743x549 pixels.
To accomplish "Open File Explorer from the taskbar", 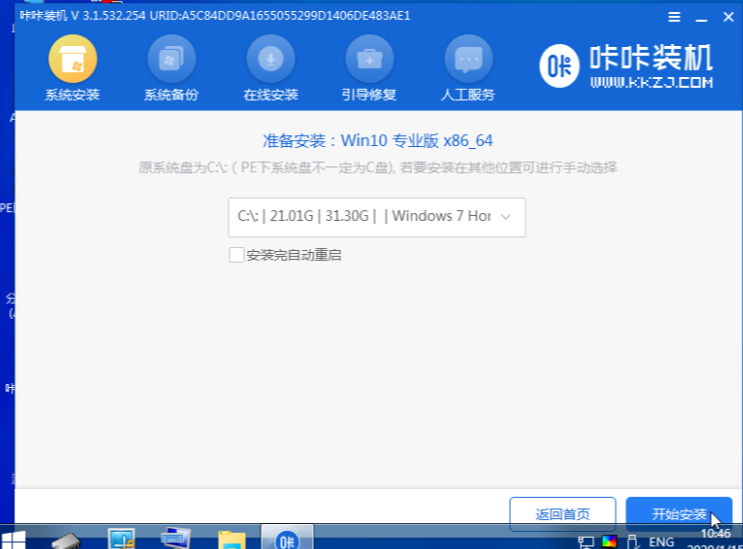I will pos(232,540).
